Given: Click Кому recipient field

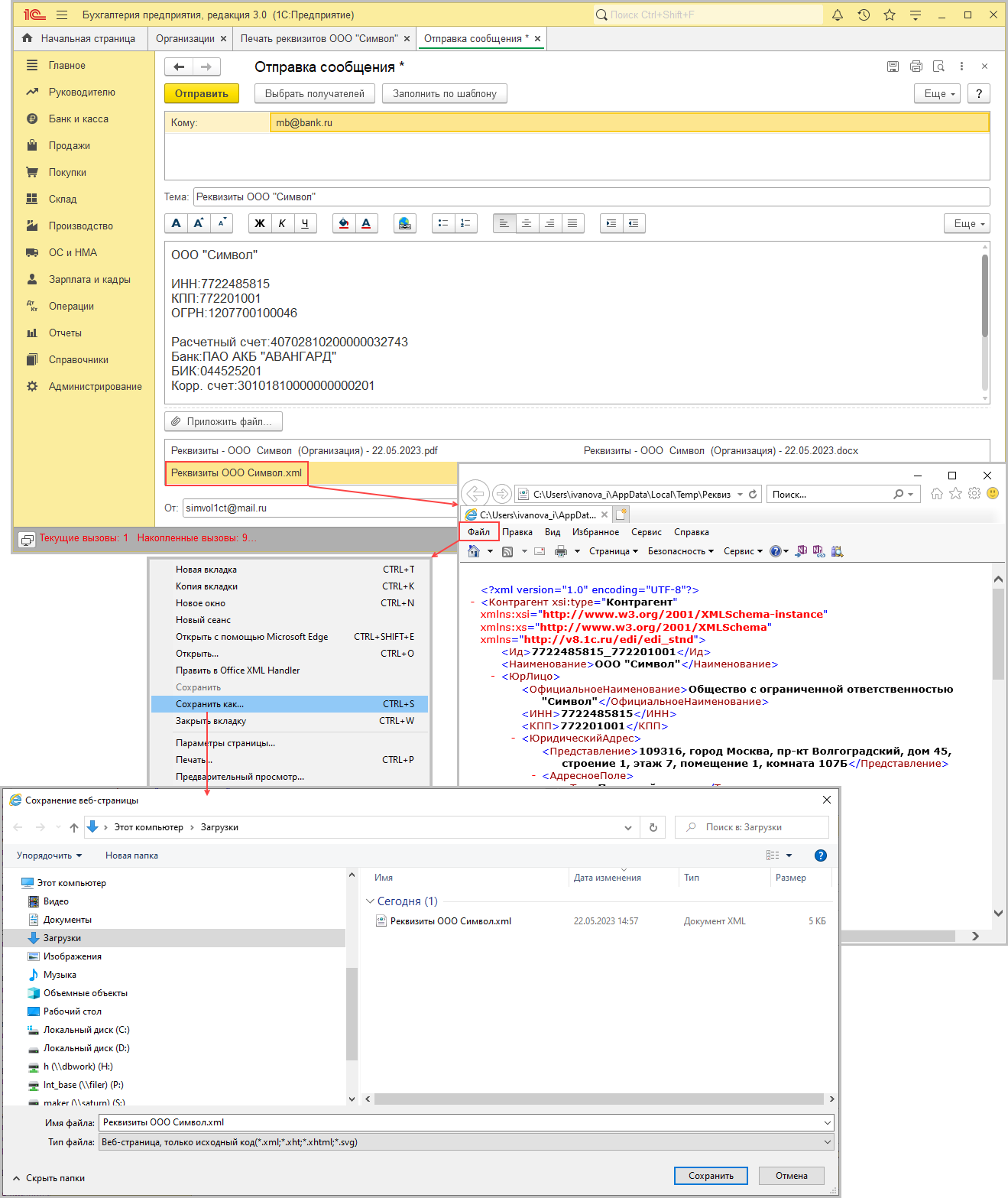Looking at the screenshot, I should pos(629,122).
